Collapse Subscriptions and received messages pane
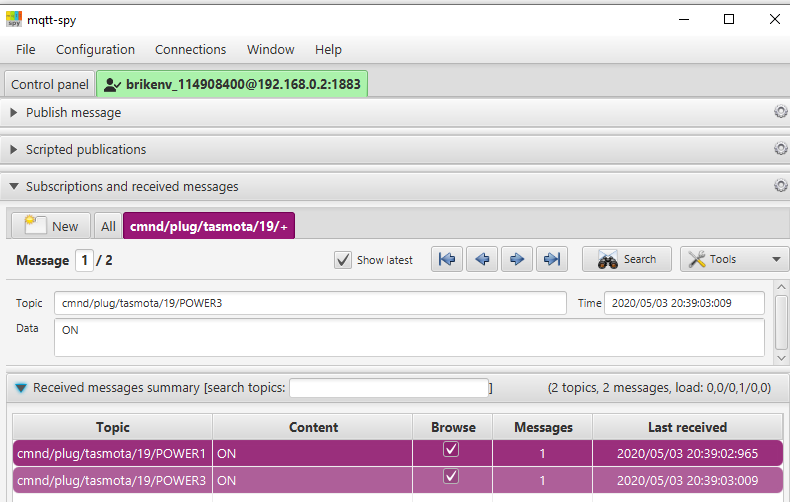 click(14, 186)
